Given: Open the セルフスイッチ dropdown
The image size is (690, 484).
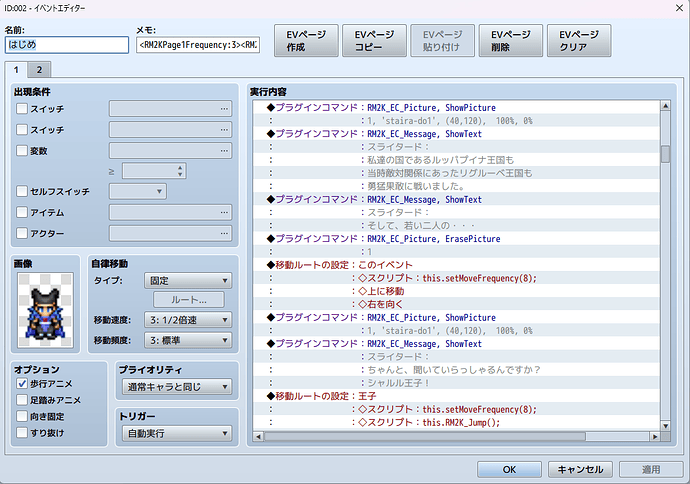Looking at the screenshot, I should (x=138, y=191).
